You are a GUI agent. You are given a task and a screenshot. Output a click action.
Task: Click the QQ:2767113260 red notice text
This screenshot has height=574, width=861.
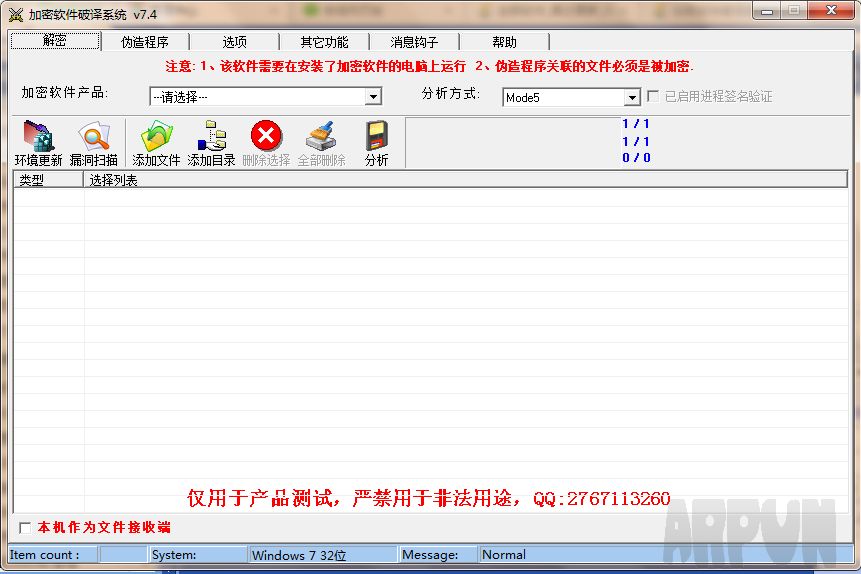[601, 499]
